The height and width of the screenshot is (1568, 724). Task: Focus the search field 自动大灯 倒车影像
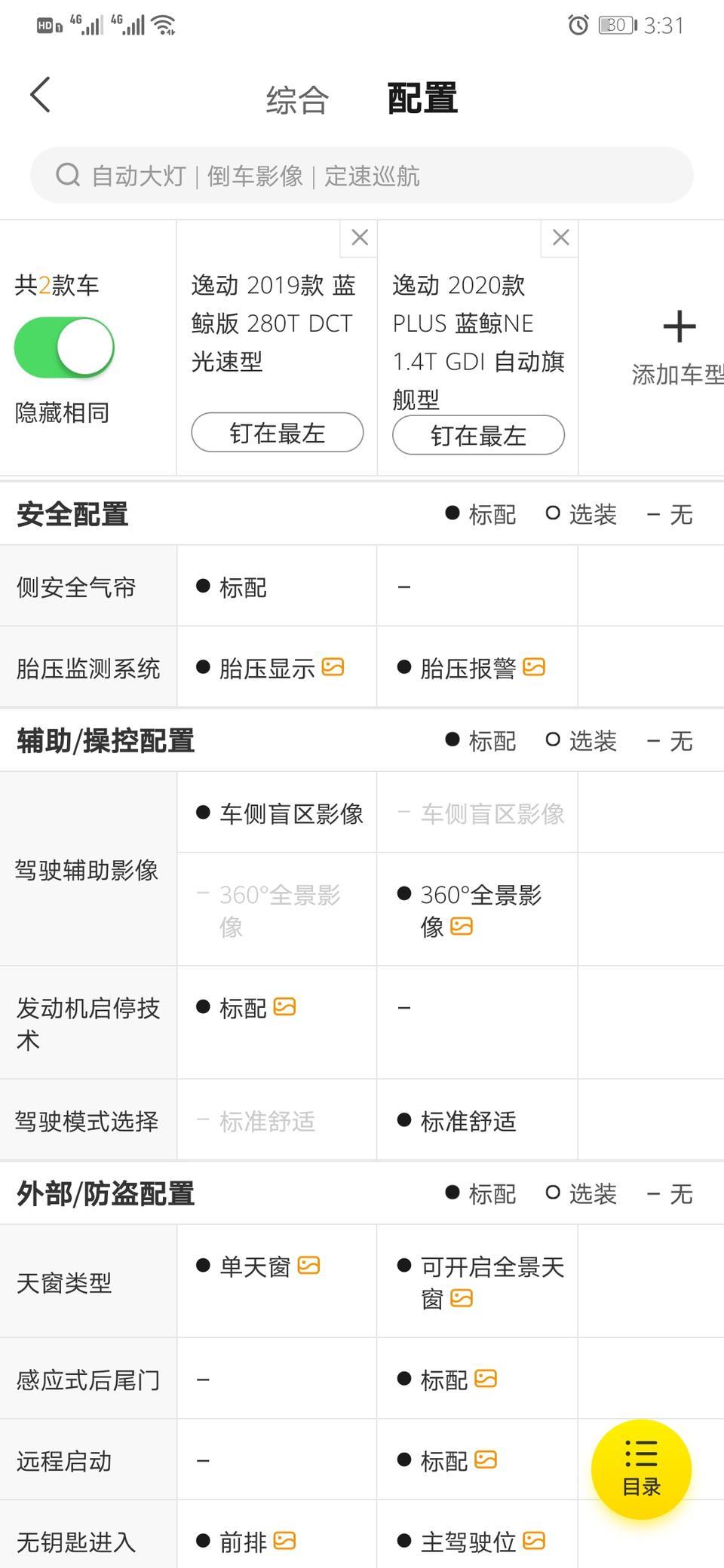tap(362, 176)
